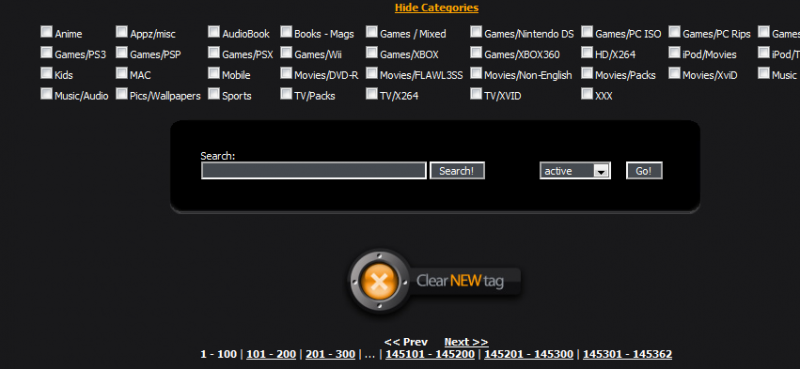Select the Games/PSP checkbox

coord(121,53)
